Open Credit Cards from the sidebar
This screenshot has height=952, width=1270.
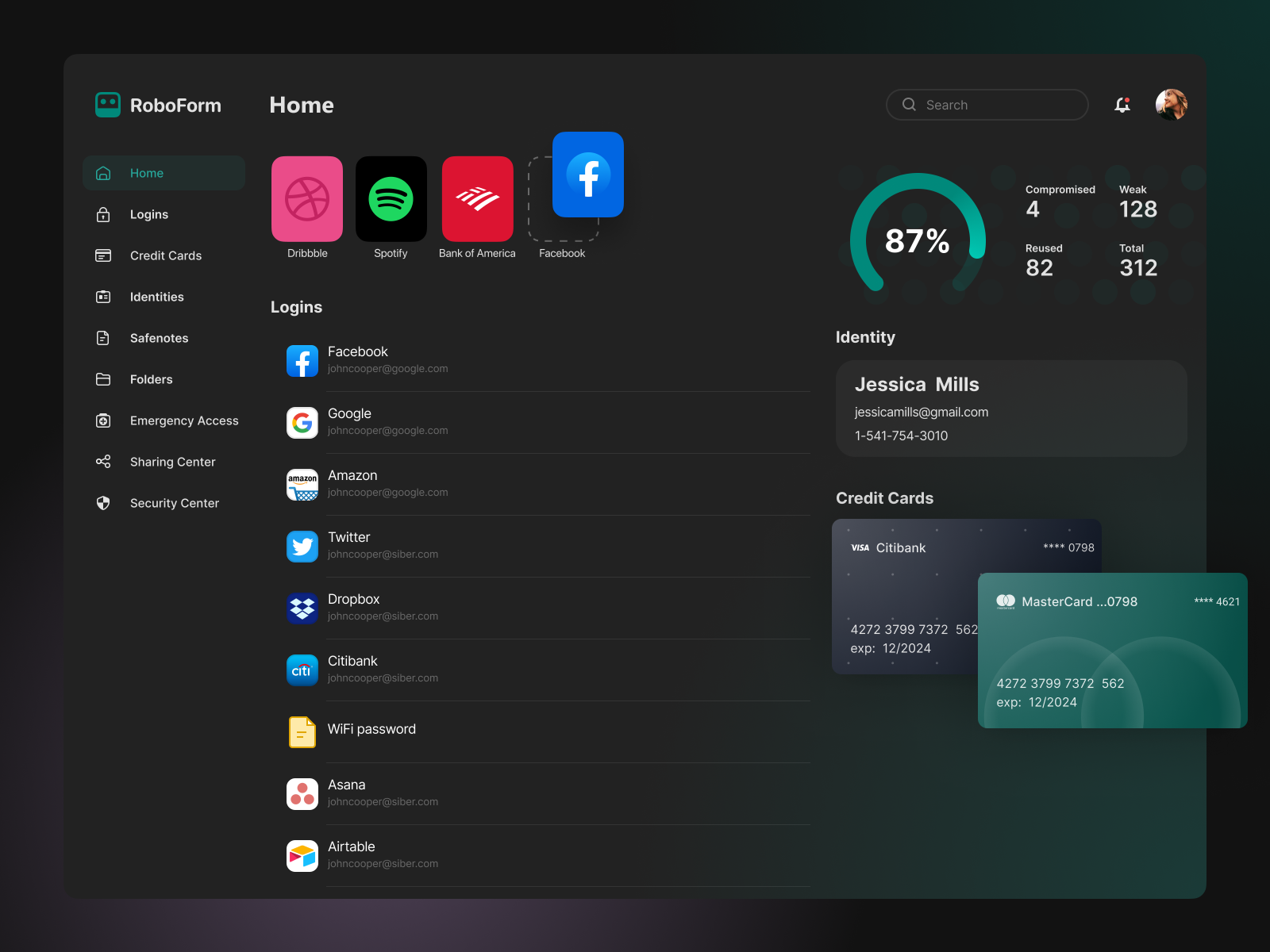click(x=165, y=255)
